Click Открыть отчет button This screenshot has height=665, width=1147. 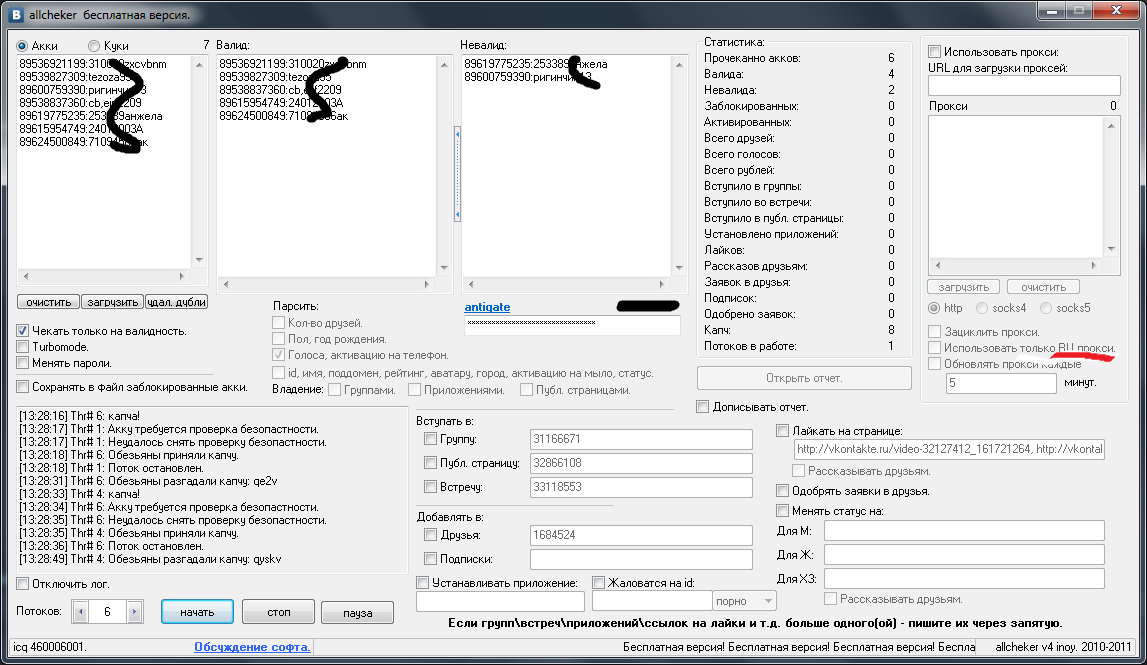click(804, 378)
